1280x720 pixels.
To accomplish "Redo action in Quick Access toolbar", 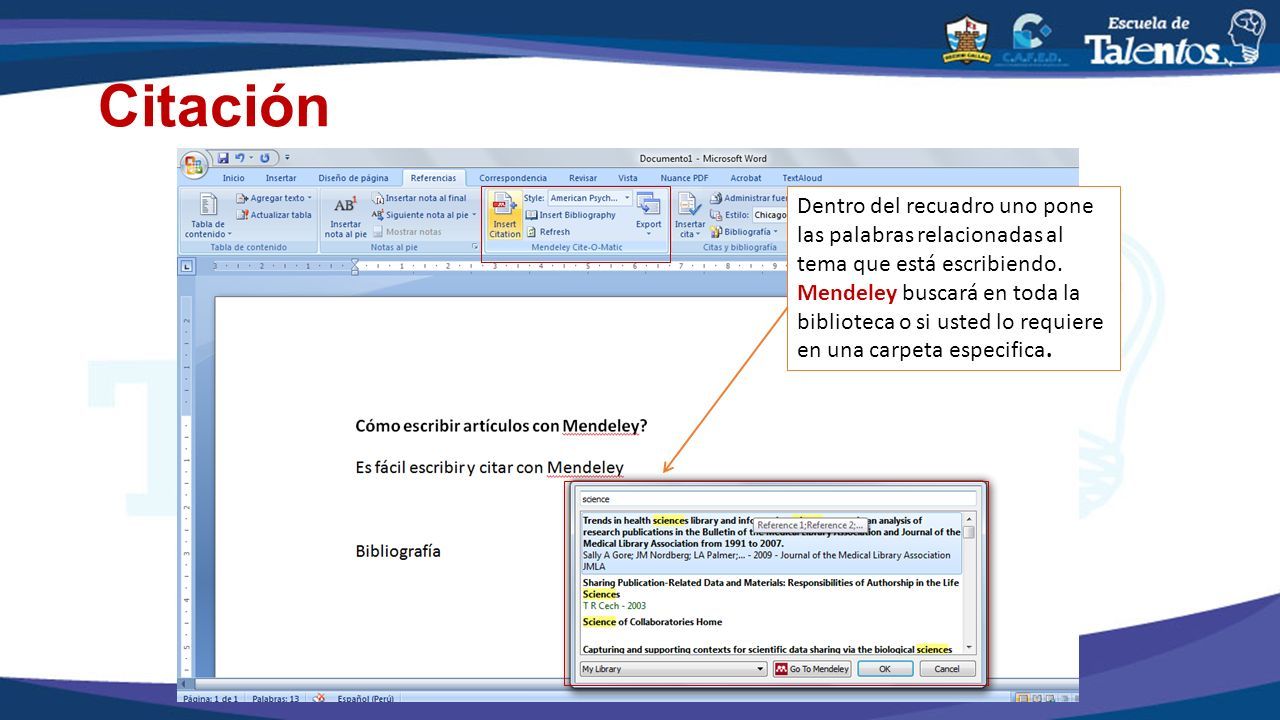I will [265, 158].
